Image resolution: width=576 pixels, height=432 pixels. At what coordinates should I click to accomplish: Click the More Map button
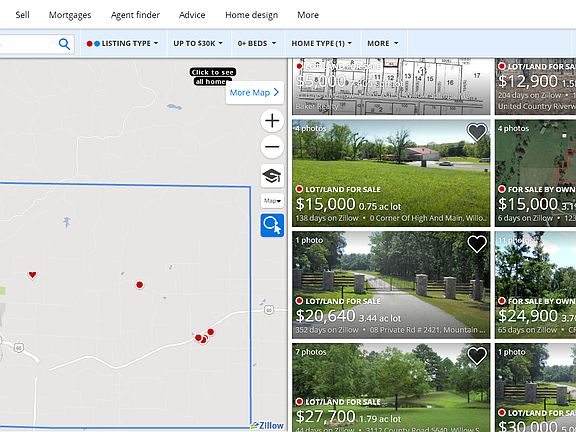tap(255, 93)
